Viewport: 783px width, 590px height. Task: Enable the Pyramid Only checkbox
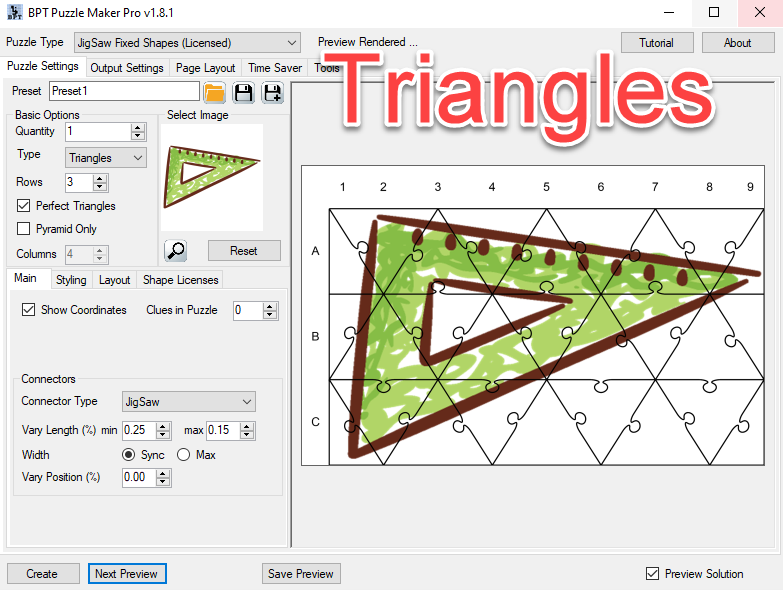[x=25, y=229]
